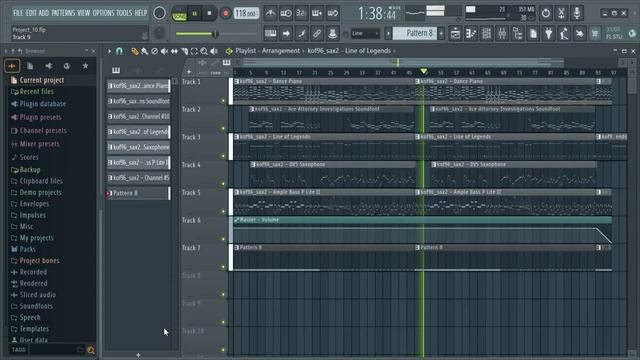640x360 pixels.
Task: Click the stamp tool icon in toolbar
Action: 332,33
